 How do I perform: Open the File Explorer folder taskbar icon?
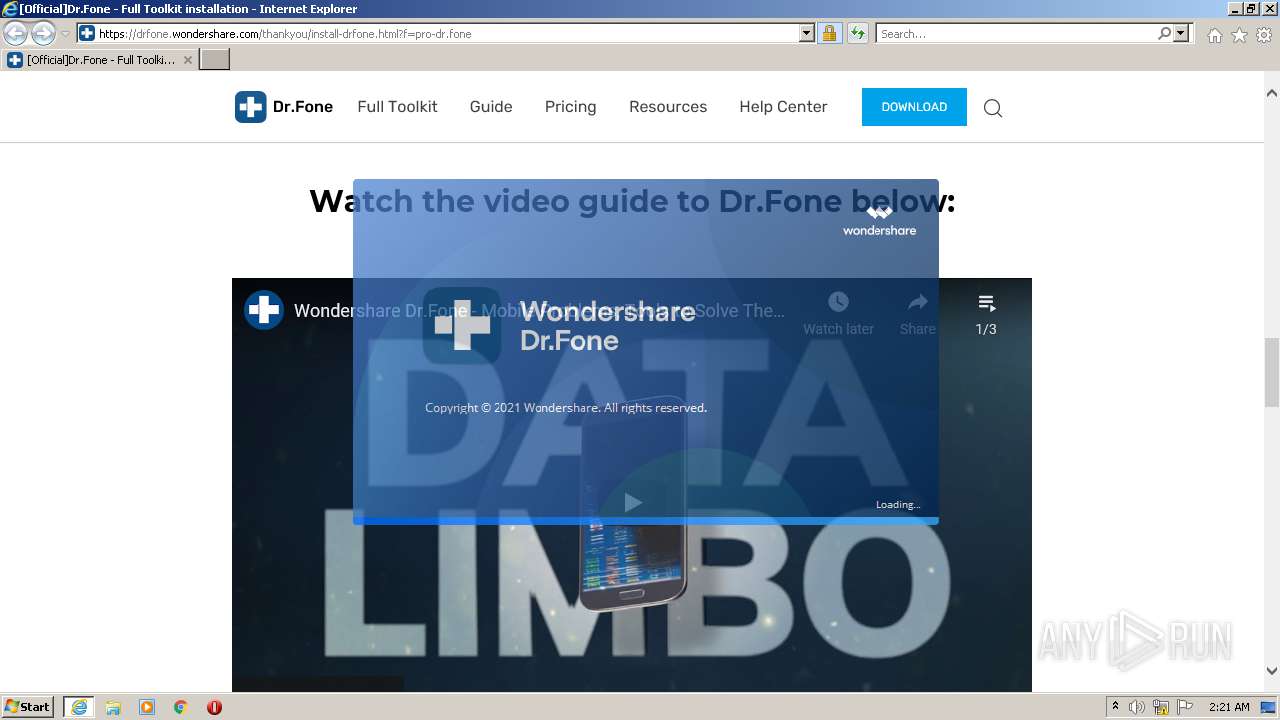pyautogui.click(x=113, y=707)
